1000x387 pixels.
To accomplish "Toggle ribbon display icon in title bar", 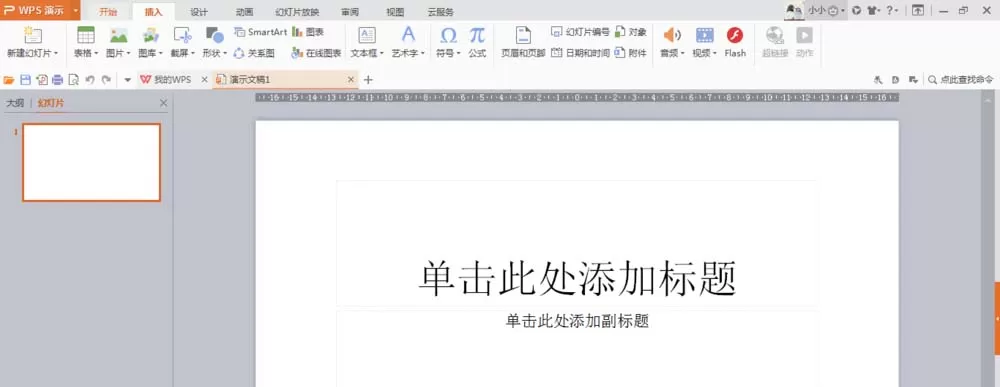I will click(x=918, y=10).
